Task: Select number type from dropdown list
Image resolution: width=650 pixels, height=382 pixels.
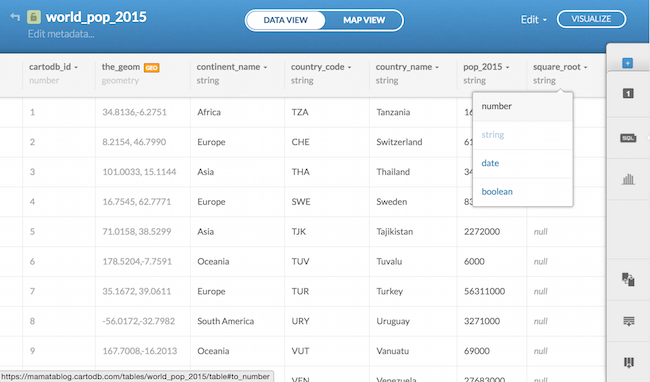Action: pos(523,106)
